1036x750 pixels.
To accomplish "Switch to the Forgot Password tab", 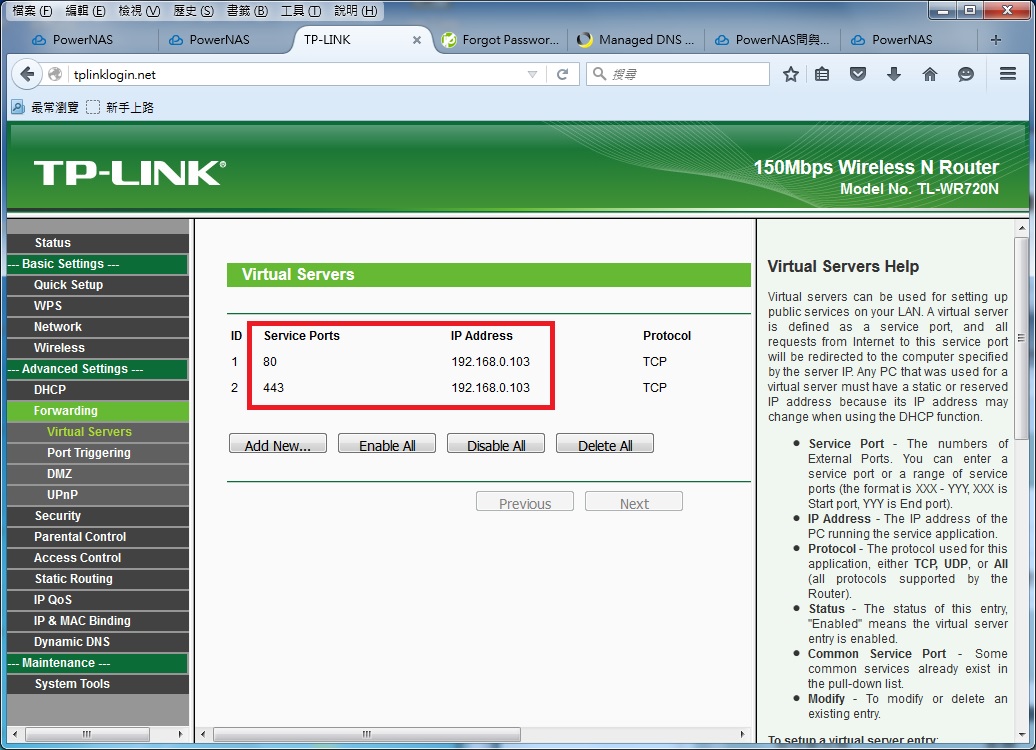I will click(x=501, y=40).
